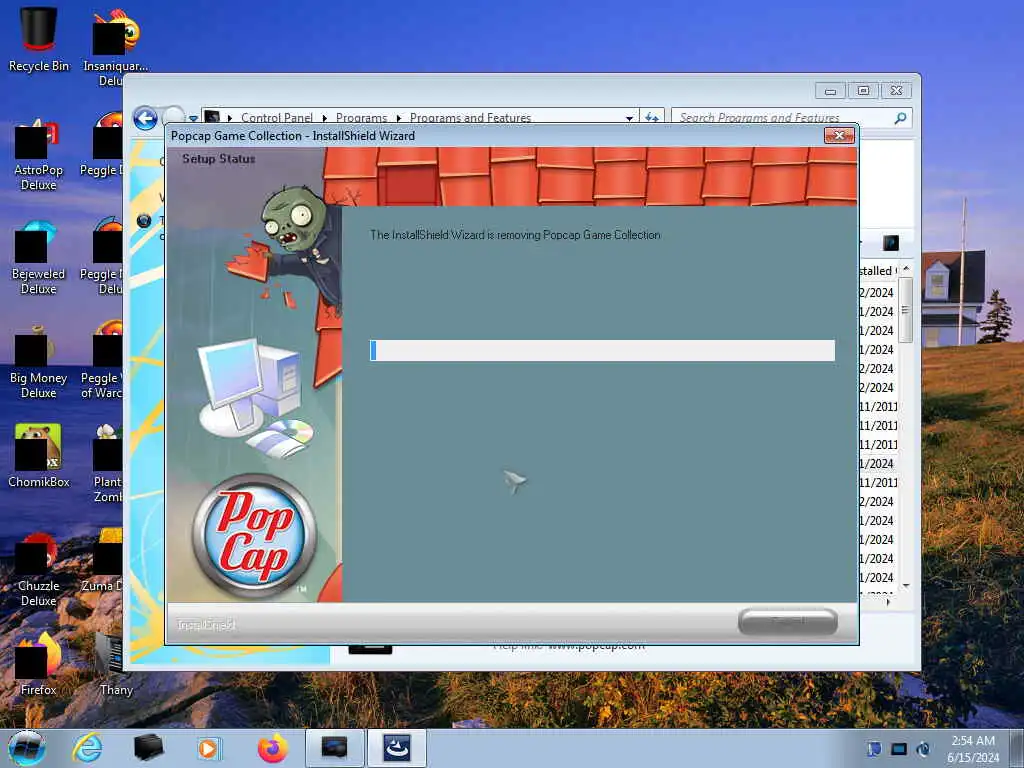Click the scrollbar down arrow in programs list
1024x768 pixels.
[905, 586]
